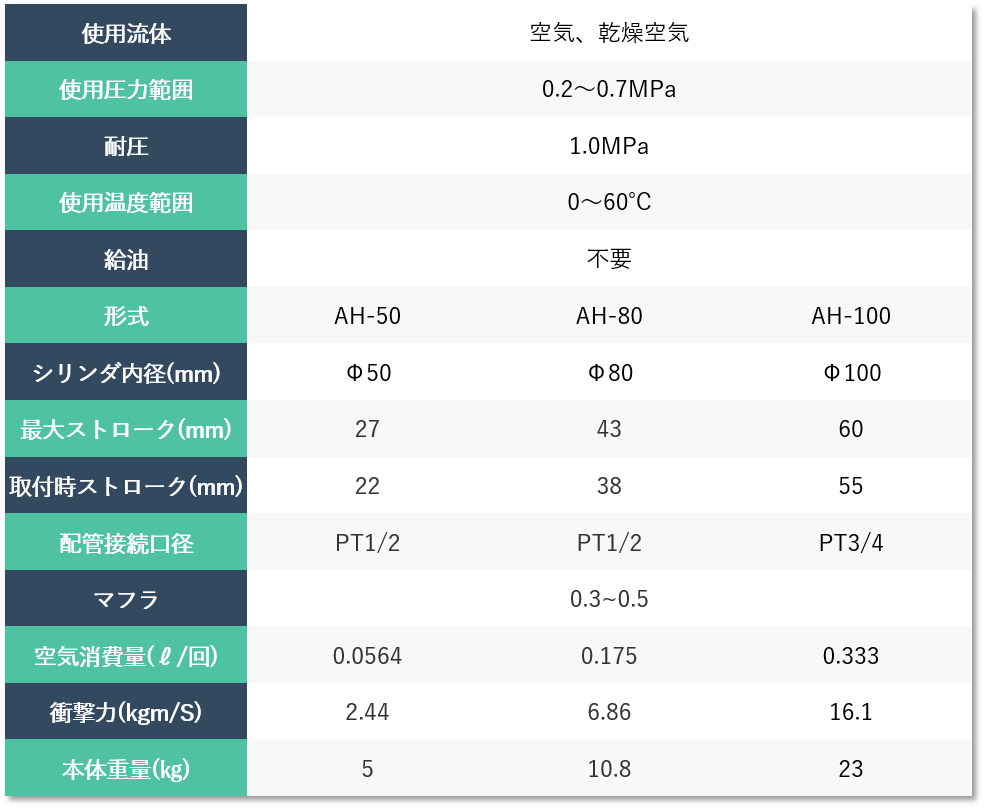The height and width of the screenshot is (809, 985).
Task: Click the 不要 value in 給油 row
Action: [x=609, y=260]
